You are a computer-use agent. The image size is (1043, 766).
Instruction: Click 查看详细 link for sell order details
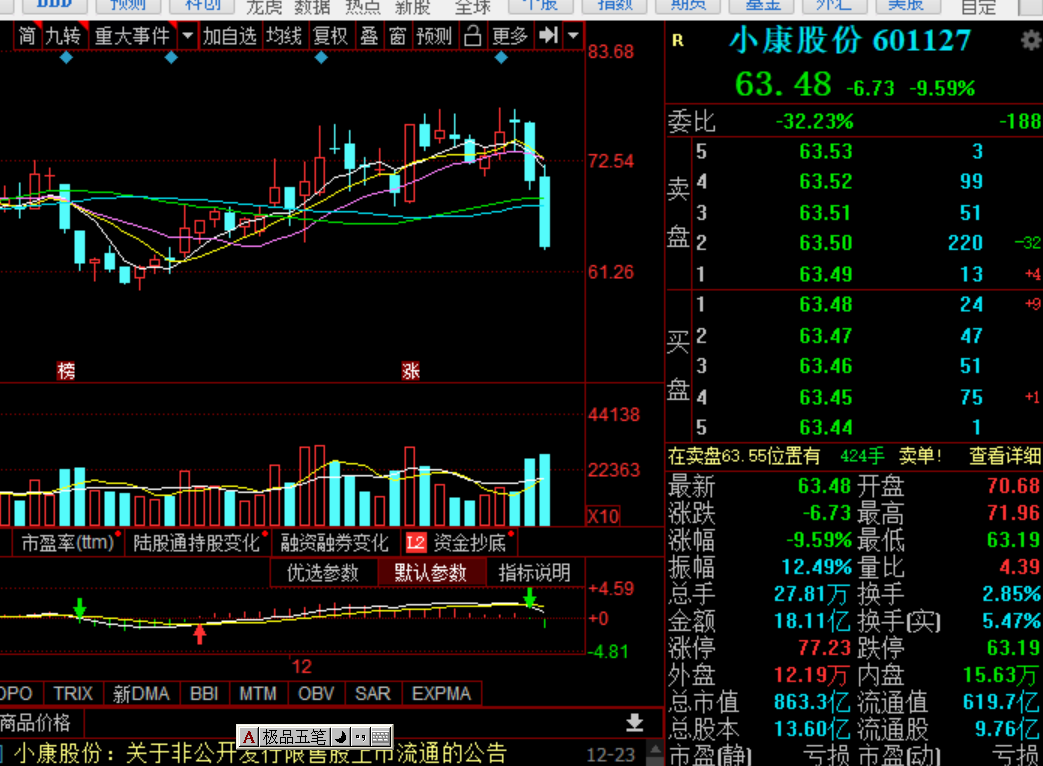coord(1005,456)
